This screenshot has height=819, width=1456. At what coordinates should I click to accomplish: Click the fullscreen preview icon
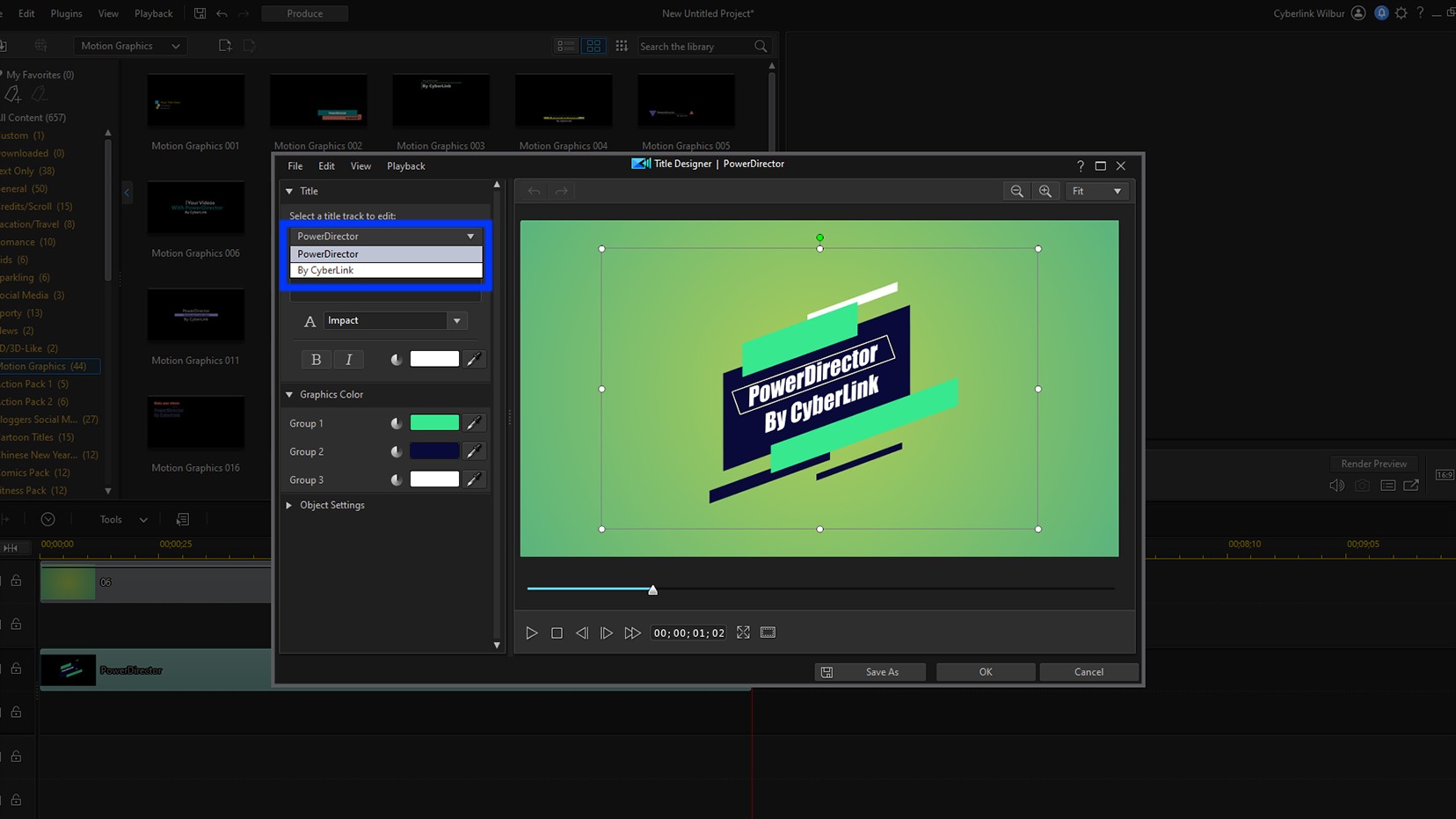tap(743, 633)
